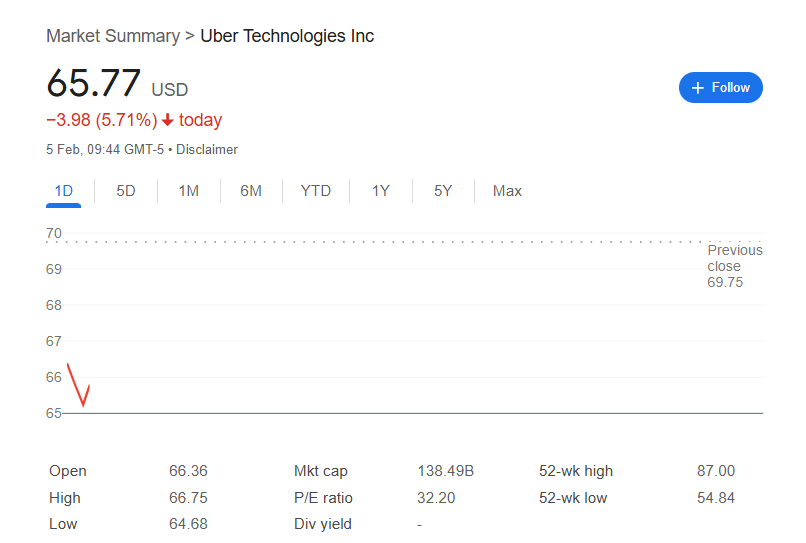This screenshot has width=806, height=543.
Task: Open the Market Summary link
Action: coord(112,36)
